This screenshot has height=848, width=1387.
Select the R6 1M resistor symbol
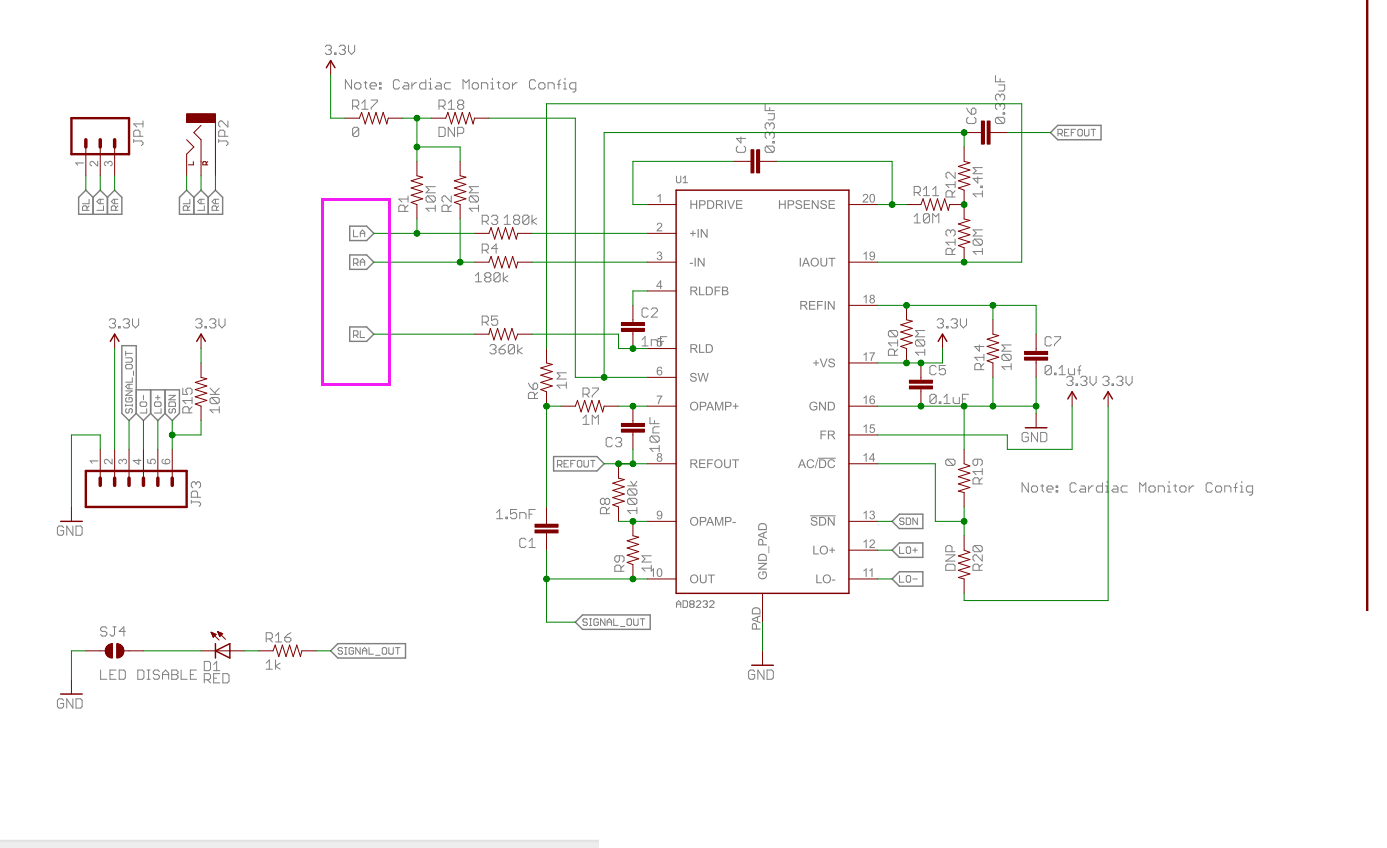point(547,377)
